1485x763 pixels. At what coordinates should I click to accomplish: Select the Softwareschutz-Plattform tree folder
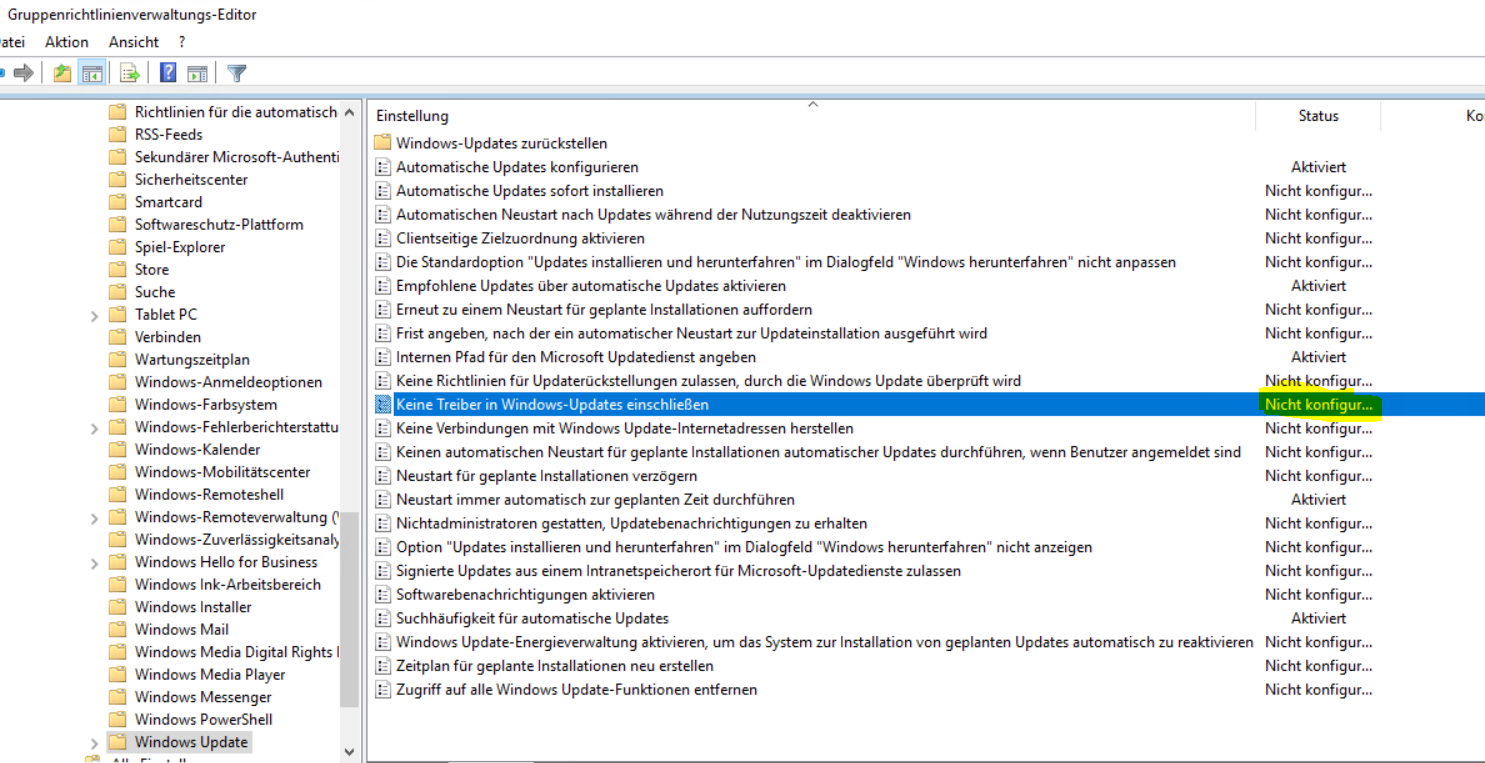point(219,224)
